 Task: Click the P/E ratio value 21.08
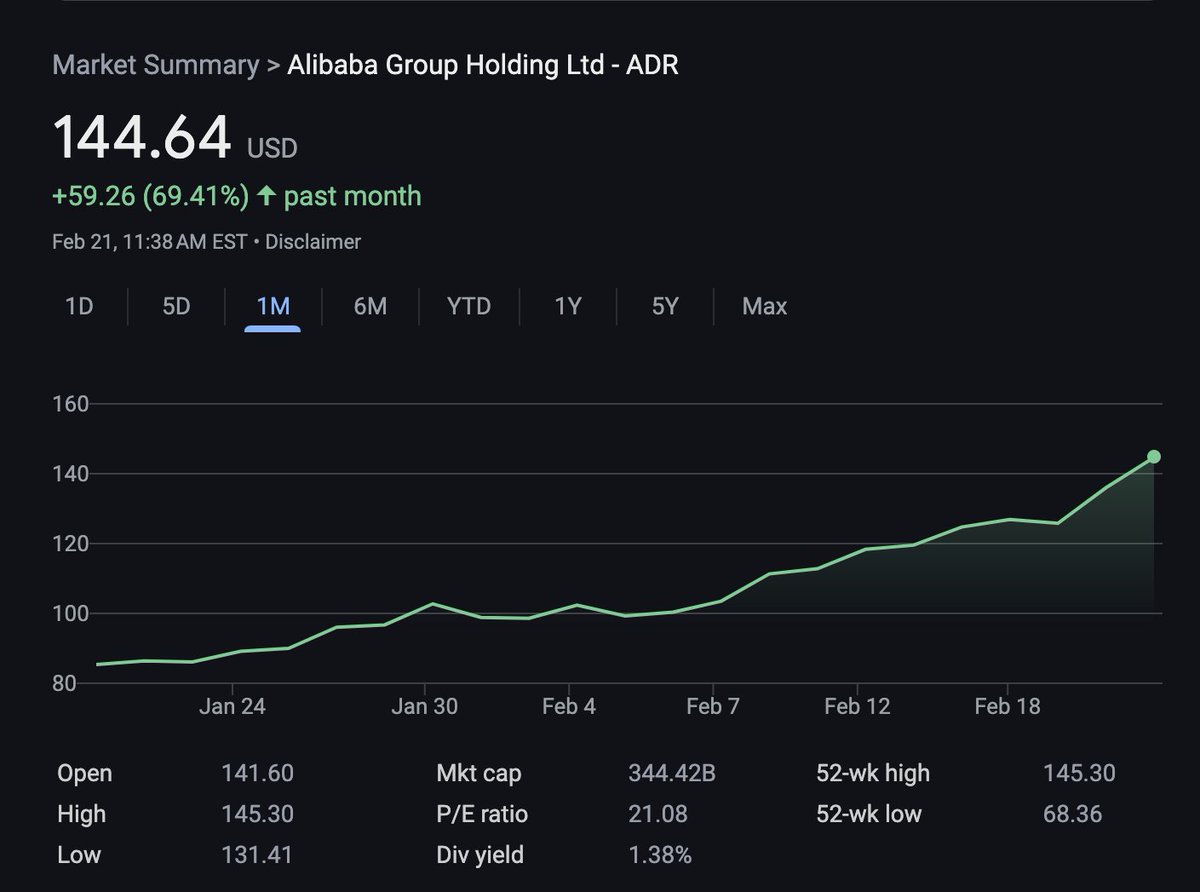click(658, 814)
